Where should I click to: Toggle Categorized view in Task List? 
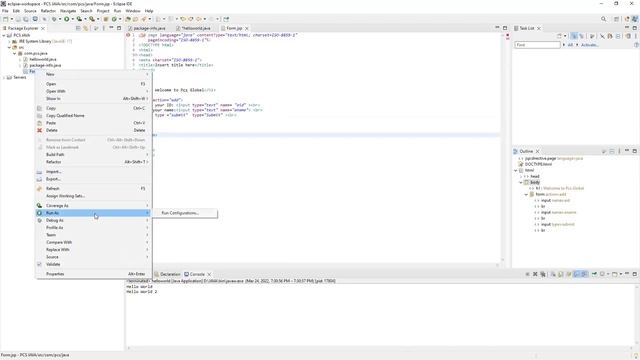point(574,36)
